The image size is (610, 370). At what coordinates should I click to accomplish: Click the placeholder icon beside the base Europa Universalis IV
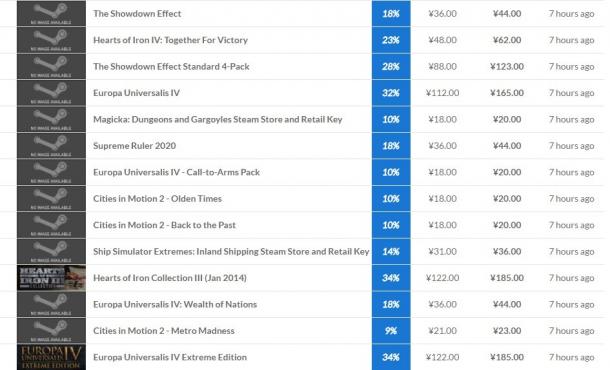tap(51, 93)
